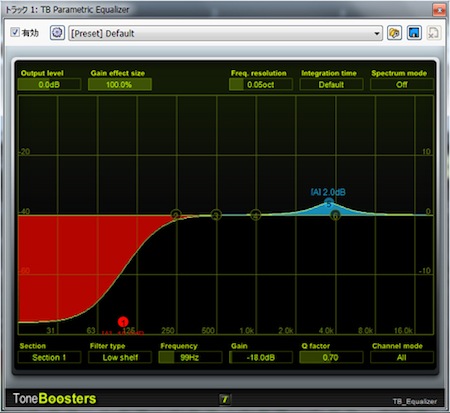Click the Freq. resolution 0.05oct field
This screenshot has width=450, height=413.
[261, 84]
